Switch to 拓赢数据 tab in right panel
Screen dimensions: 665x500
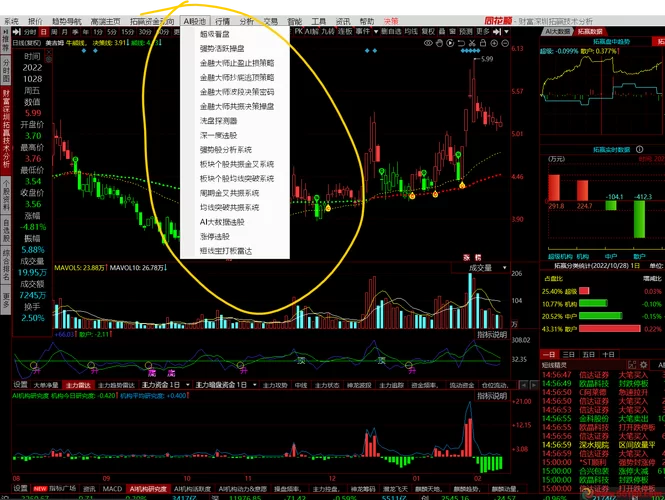click(x=590, y=32)
